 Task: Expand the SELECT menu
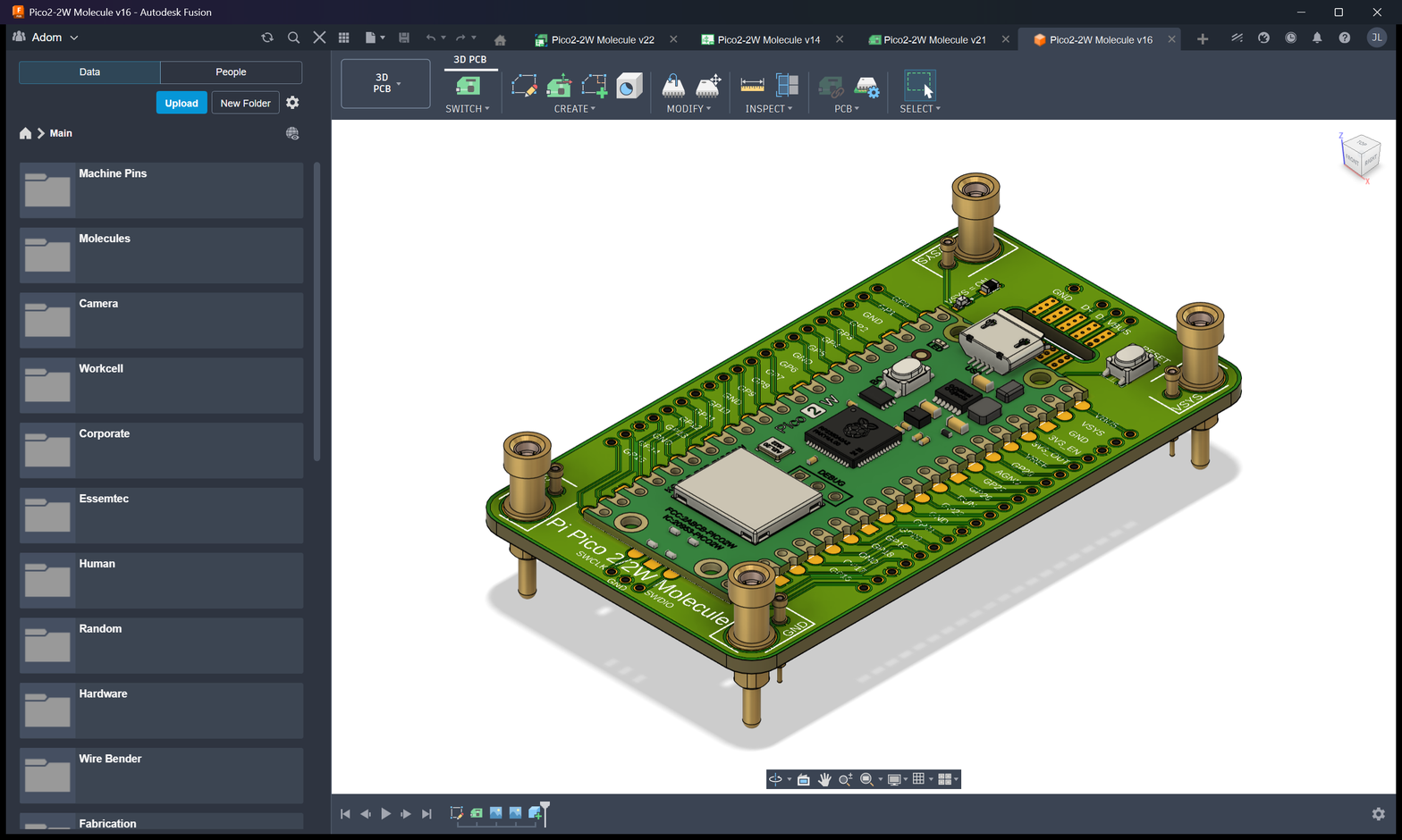point(920,109)
